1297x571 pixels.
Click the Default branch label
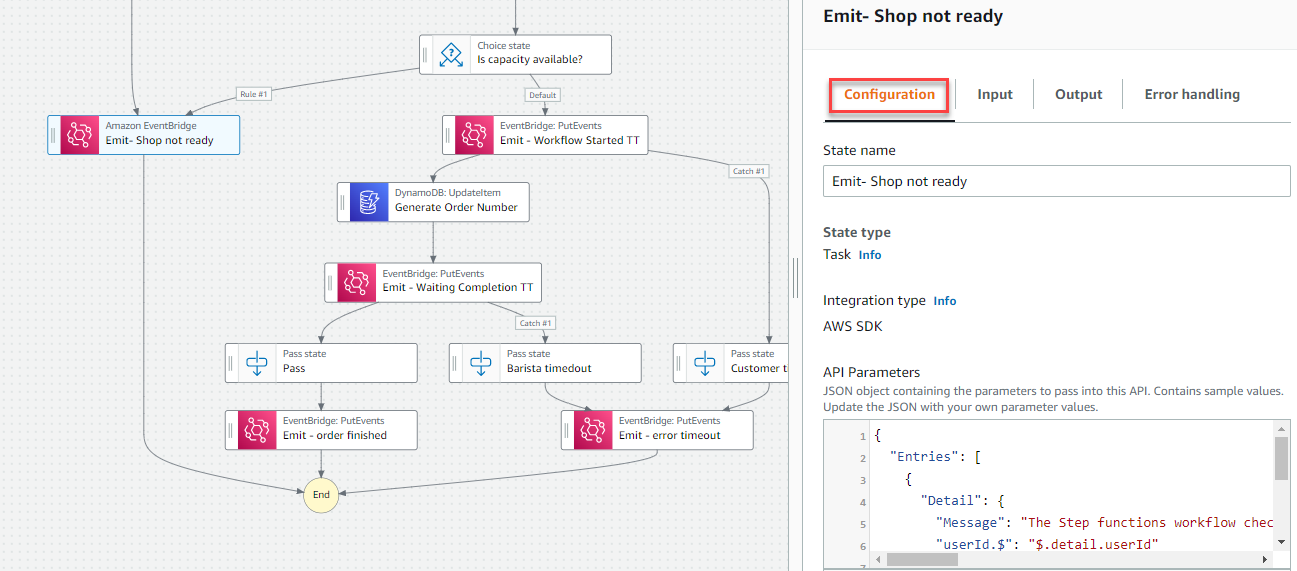coord(543,95)
